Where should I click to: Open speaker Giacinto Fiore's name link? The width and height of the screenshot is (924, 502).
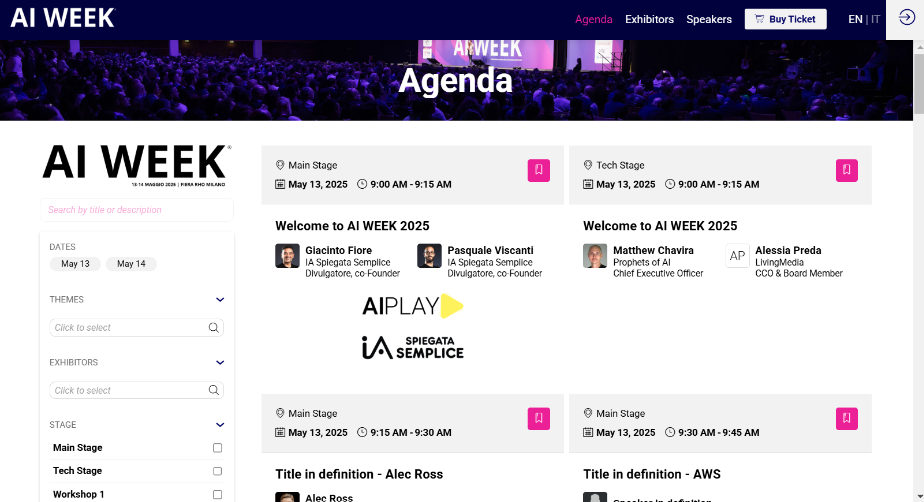[x=338, y=250]
